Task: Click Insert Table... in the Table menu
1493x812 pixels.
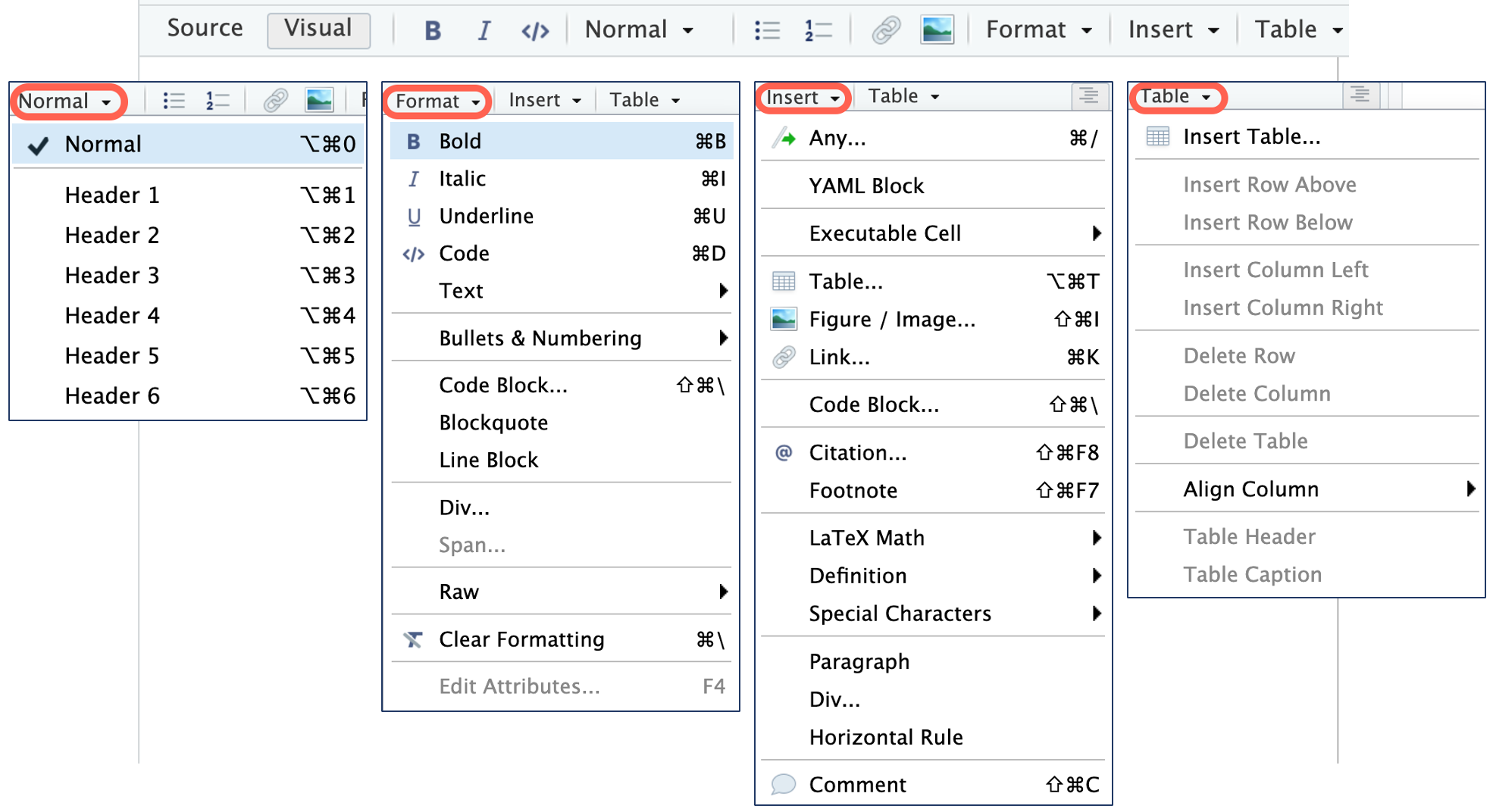Action: coord(1251,137)
